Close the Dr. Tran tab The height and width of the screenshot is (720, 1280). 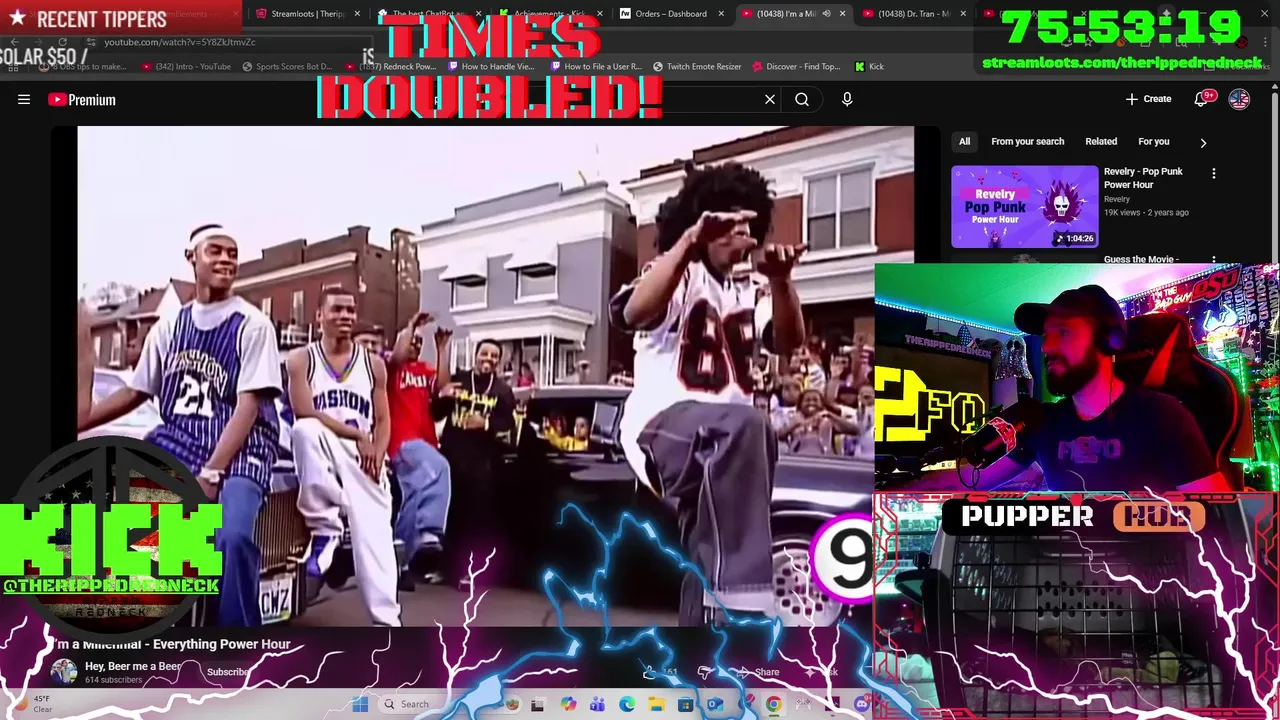964,13
